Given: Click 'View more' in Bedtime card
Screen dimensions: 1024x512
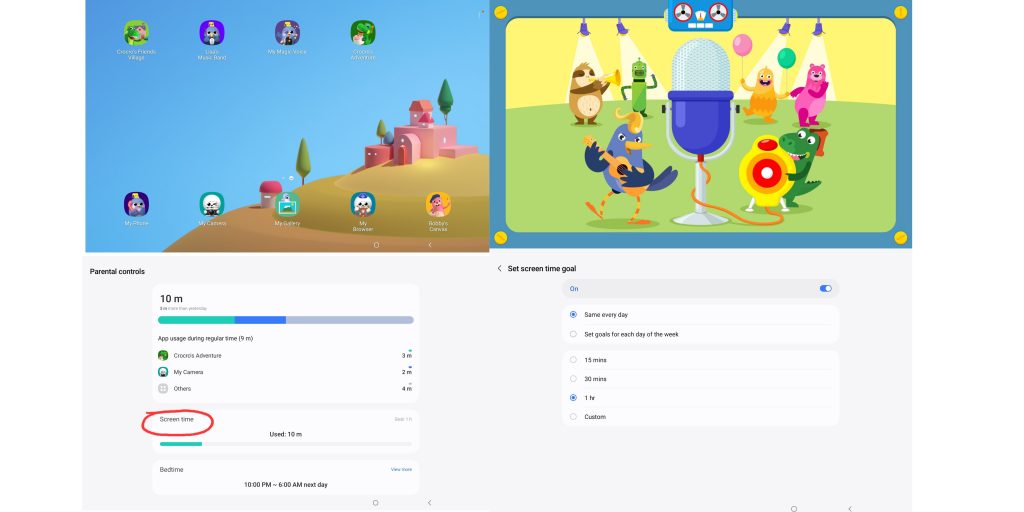Looking at the screenshot, I should (x=400, y=469).
